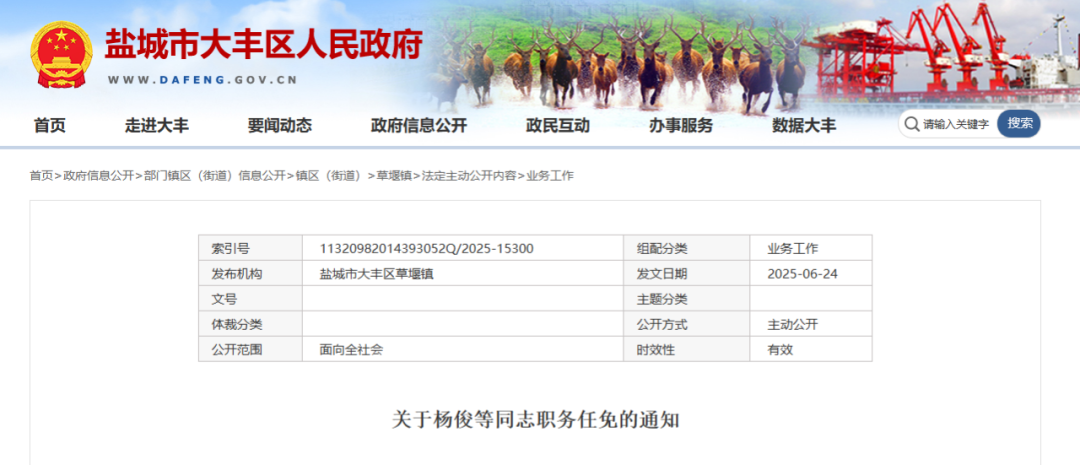Open 镇区（街道） breadcrumb link
The width and height of the screenshot is (1080, 465).
pos(329,176)
